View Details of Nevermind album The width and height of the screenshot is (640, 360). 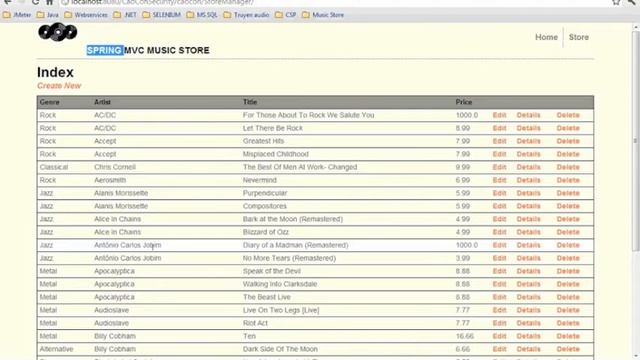(528, 180)
